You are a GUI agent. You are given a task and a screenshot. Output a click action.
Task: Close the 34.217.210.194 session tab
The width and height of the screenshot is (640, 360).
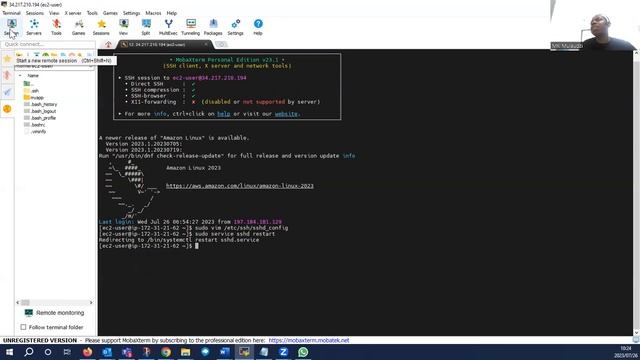click(x=206, y=44)
